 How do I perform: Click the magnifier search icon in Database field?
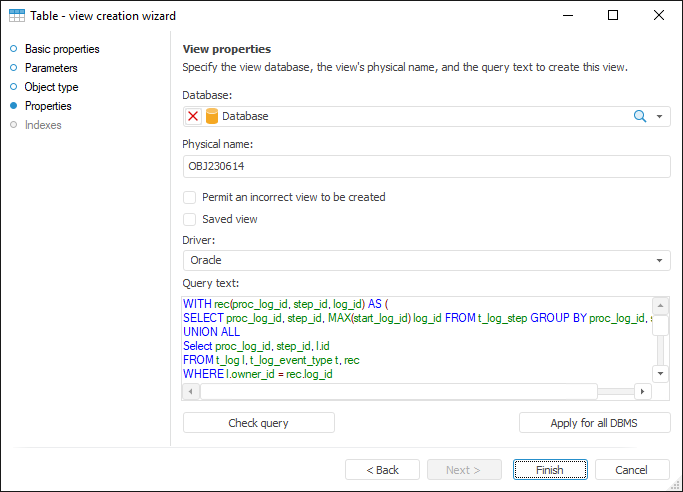(640, 116)
